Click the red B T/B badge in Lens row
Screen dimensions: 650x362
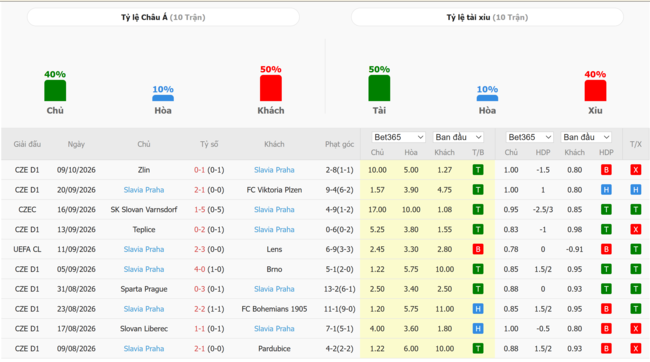coord(478,249)
